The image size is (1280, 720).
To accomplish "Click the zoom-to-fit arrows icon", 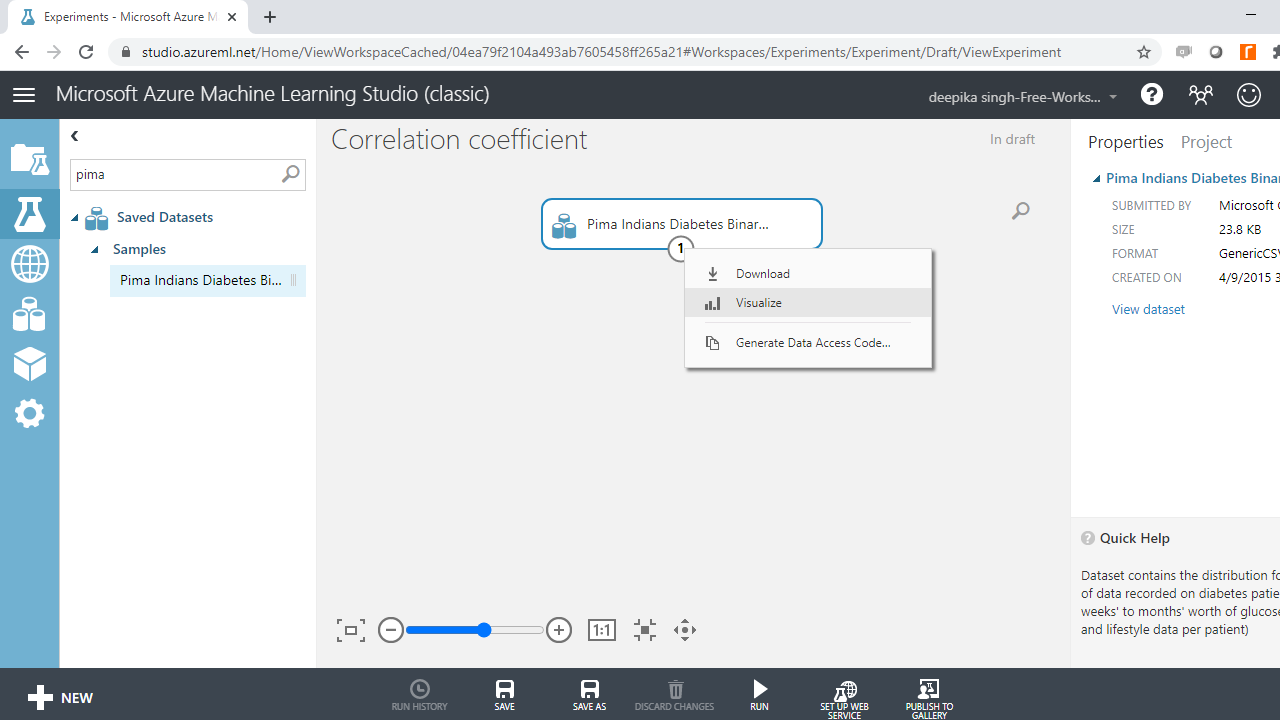I will point(645,630).
